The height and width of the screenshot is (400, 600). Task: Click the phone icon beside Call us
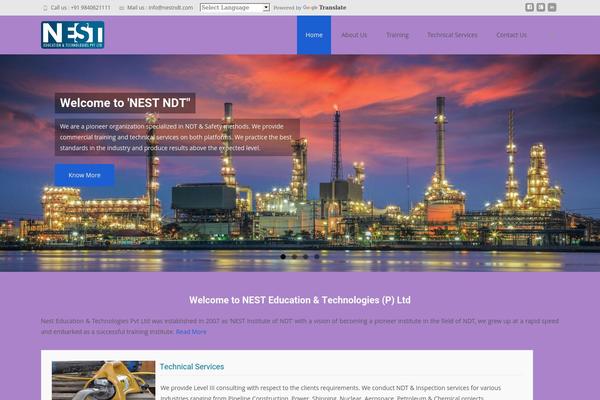tap(45, 8)
